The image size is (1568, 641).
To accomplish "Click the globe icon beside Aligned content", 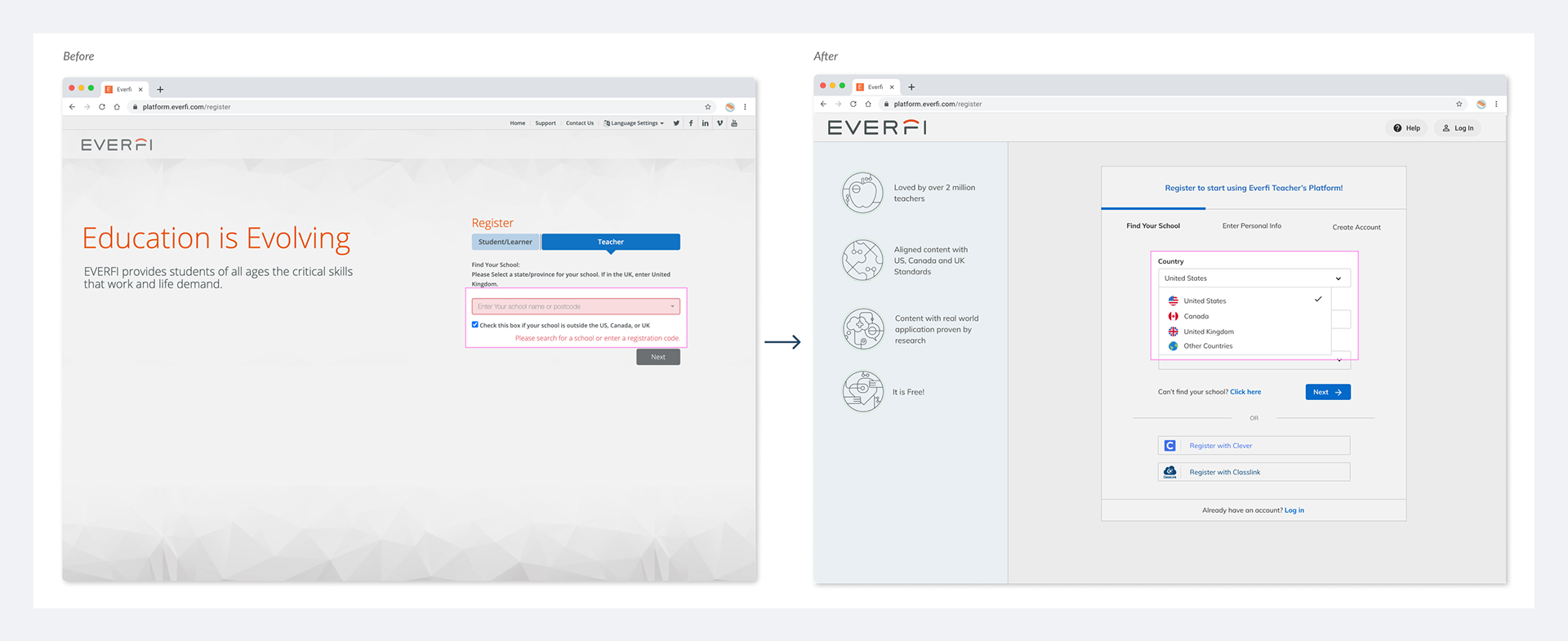I will coord(863,260).
